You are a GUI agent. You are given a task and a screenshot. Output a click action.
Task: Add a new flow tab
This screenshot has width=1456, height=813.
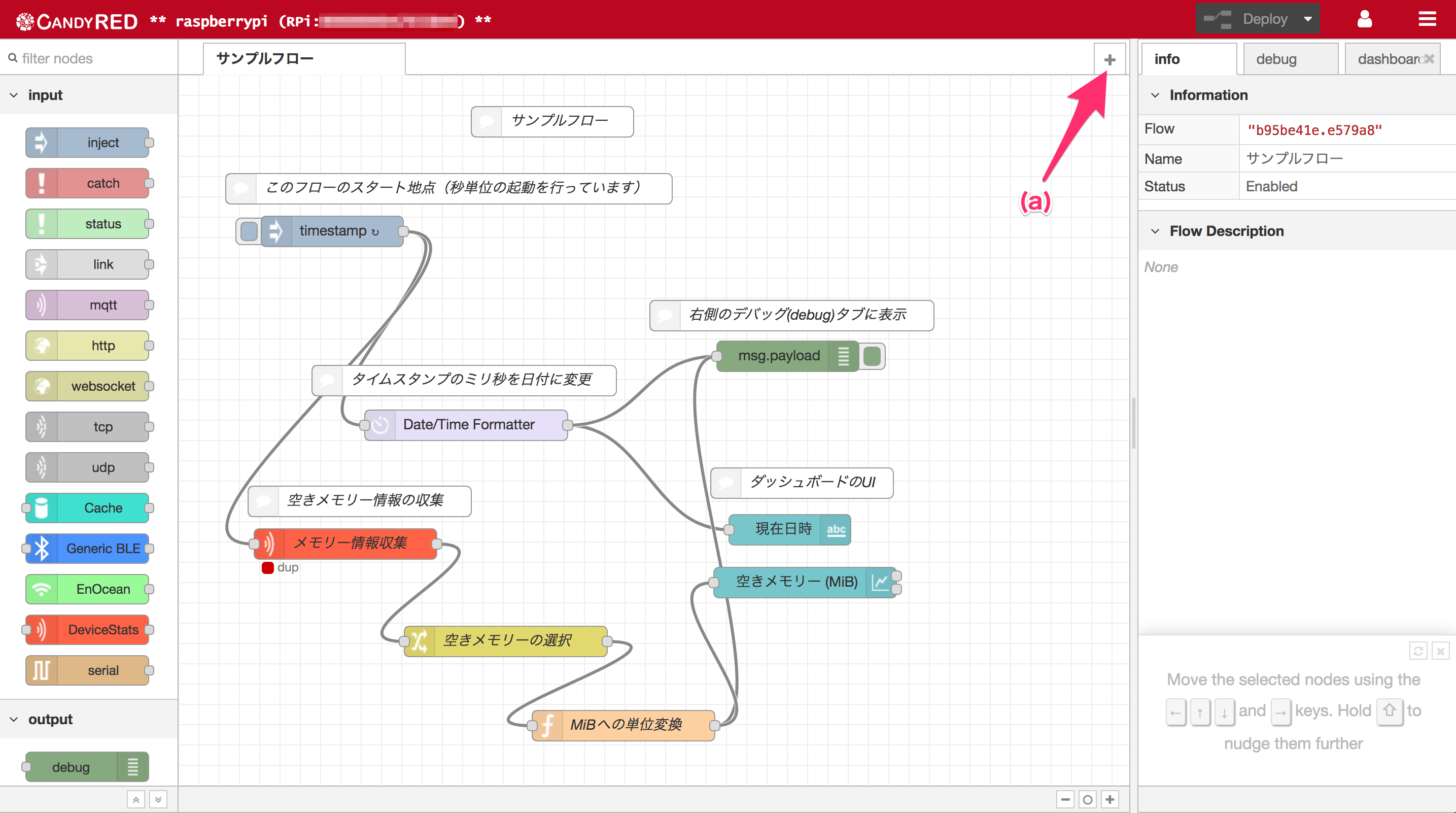click(1110, 59)
